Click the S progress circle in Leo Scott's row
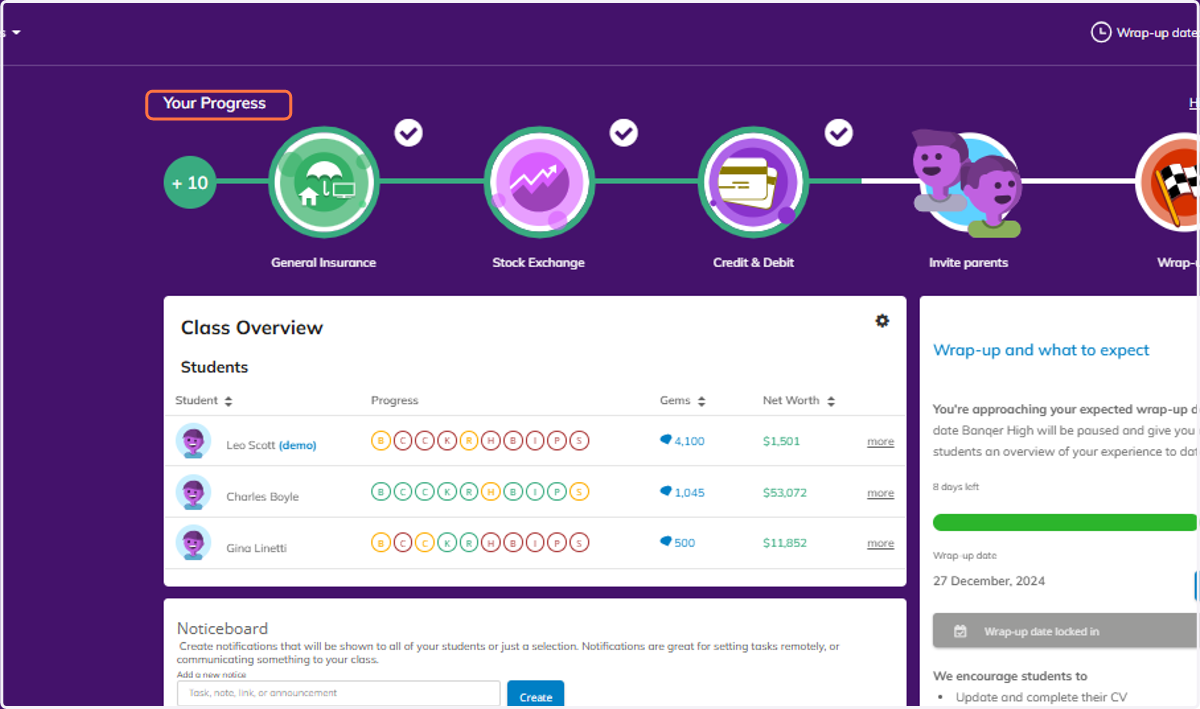 [579, 441]
